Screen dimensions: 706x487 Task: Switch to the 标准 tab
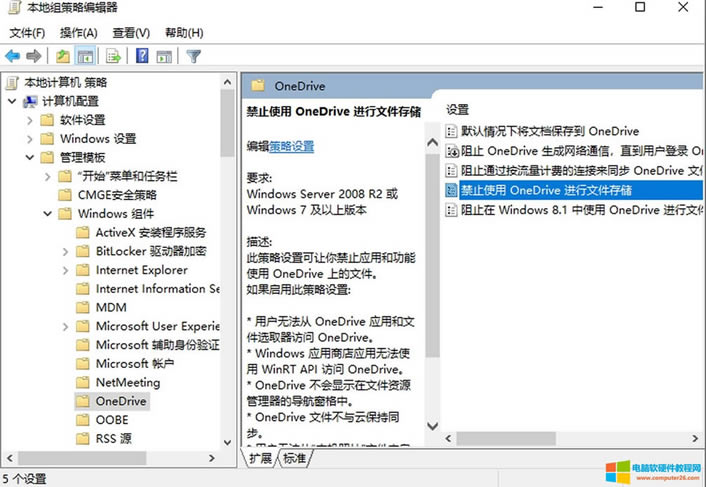294,458
